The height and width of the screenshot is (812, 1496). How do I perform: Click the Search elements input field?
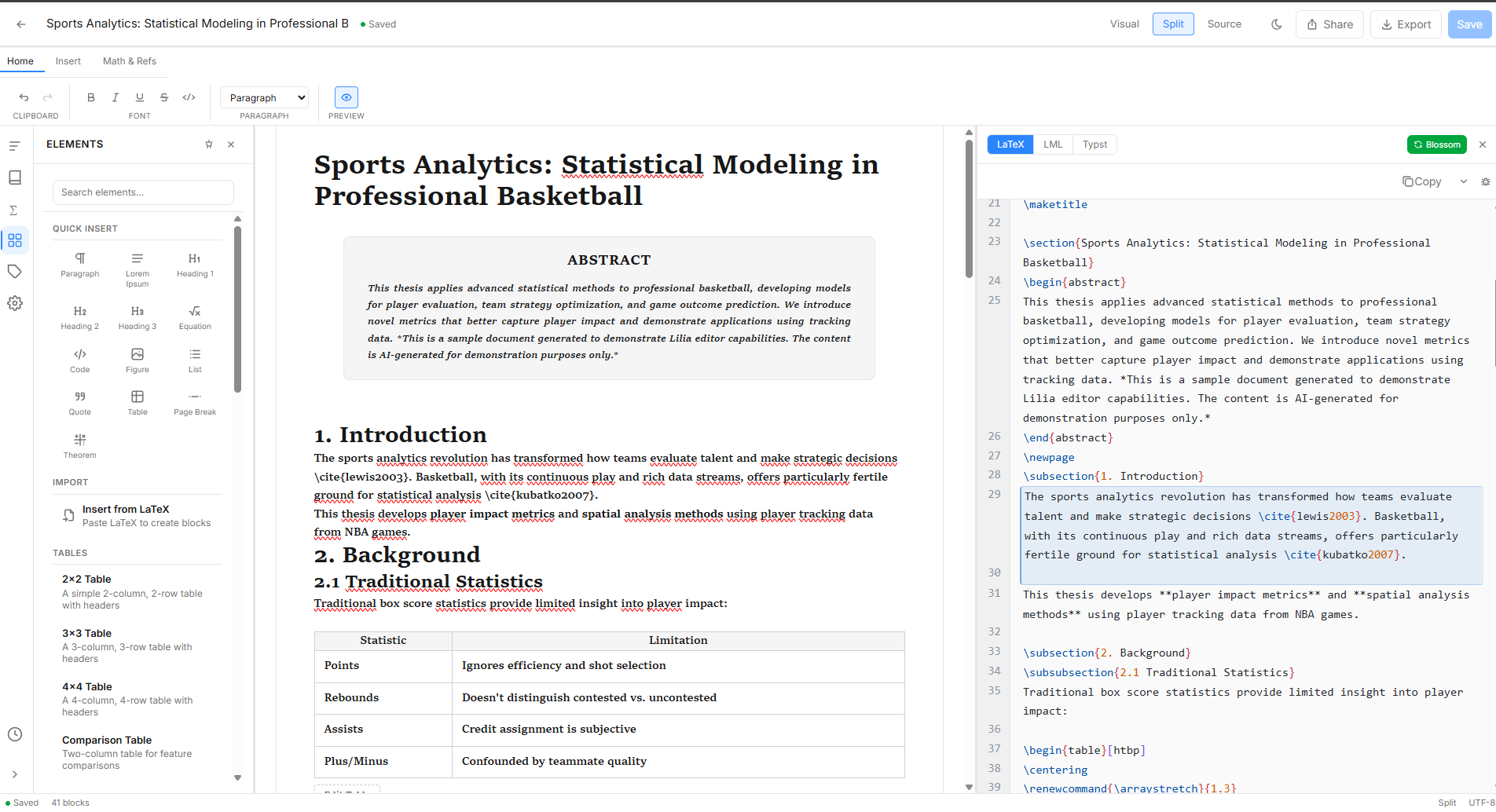(x=143, y=192)
